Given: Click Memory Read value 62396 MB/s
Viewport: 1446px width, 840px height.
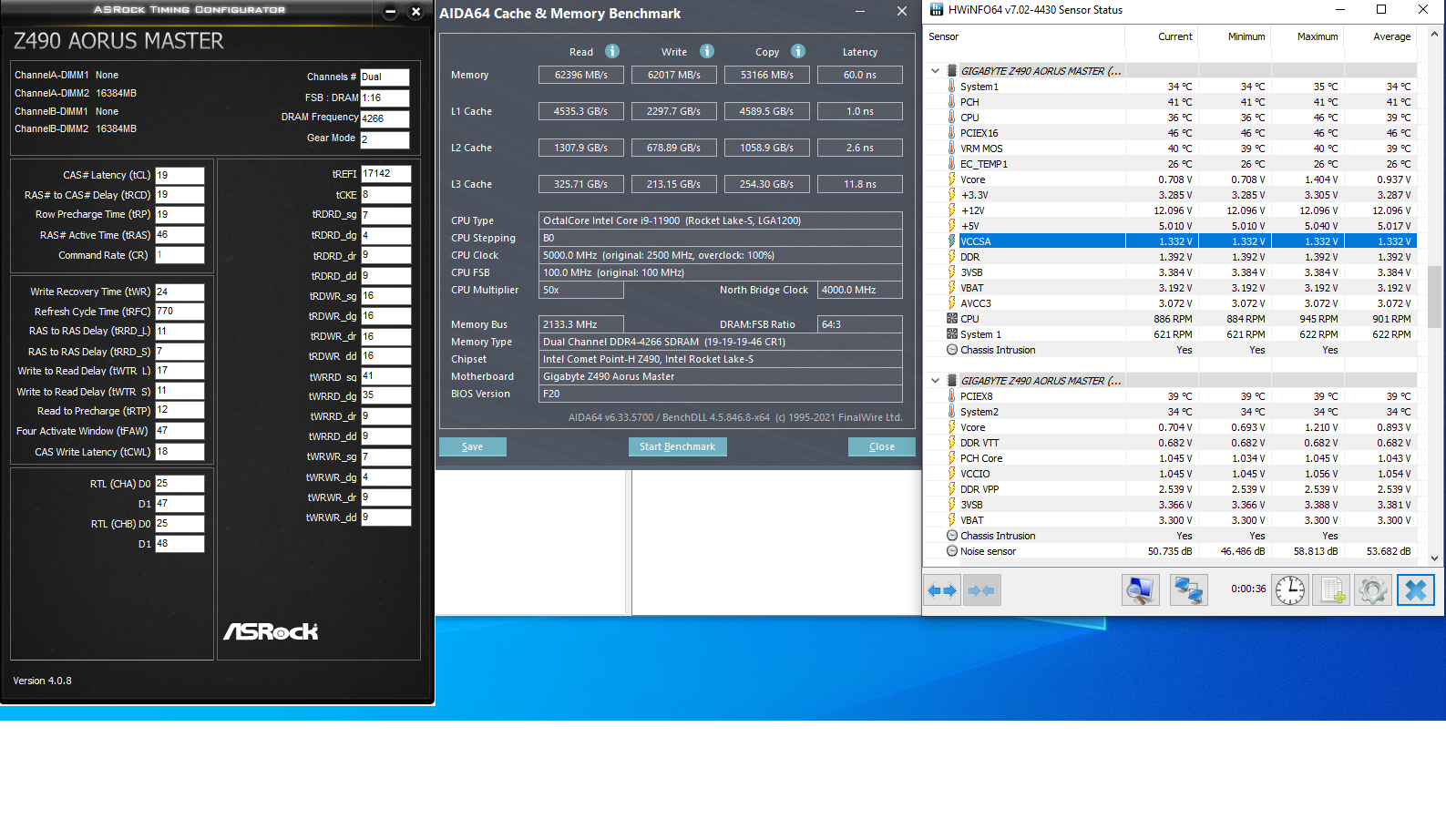Looking at the screenshot, I should click(x=580, y=75).
